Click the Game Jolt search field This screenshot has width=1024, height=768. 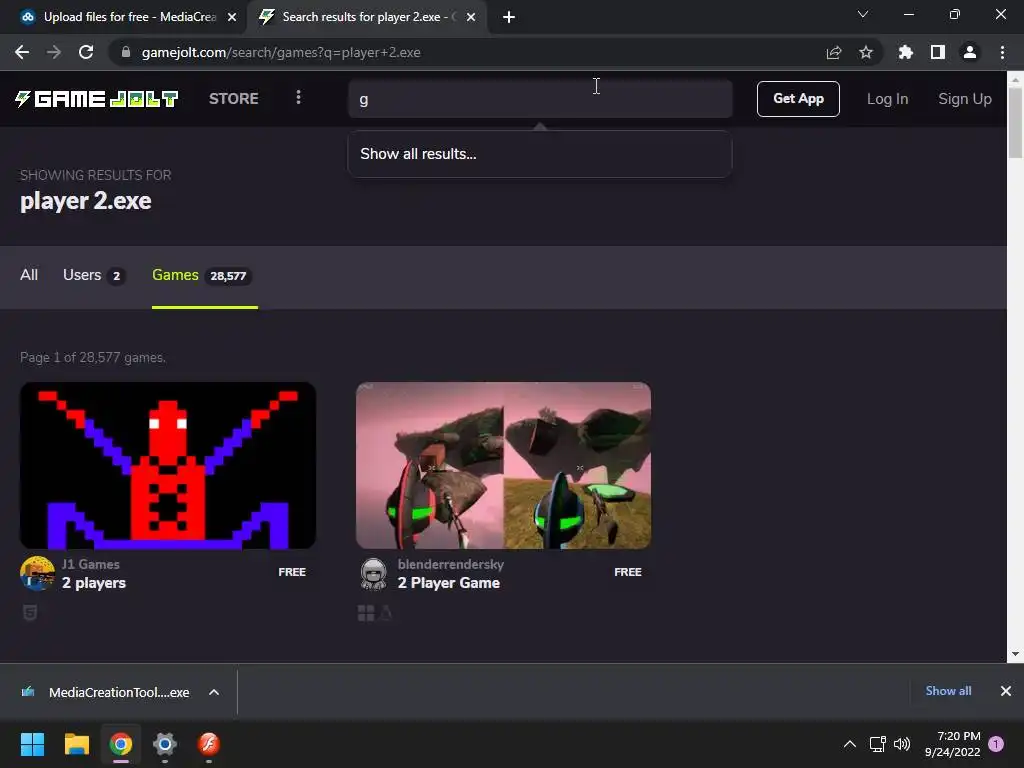click(540, 99)
